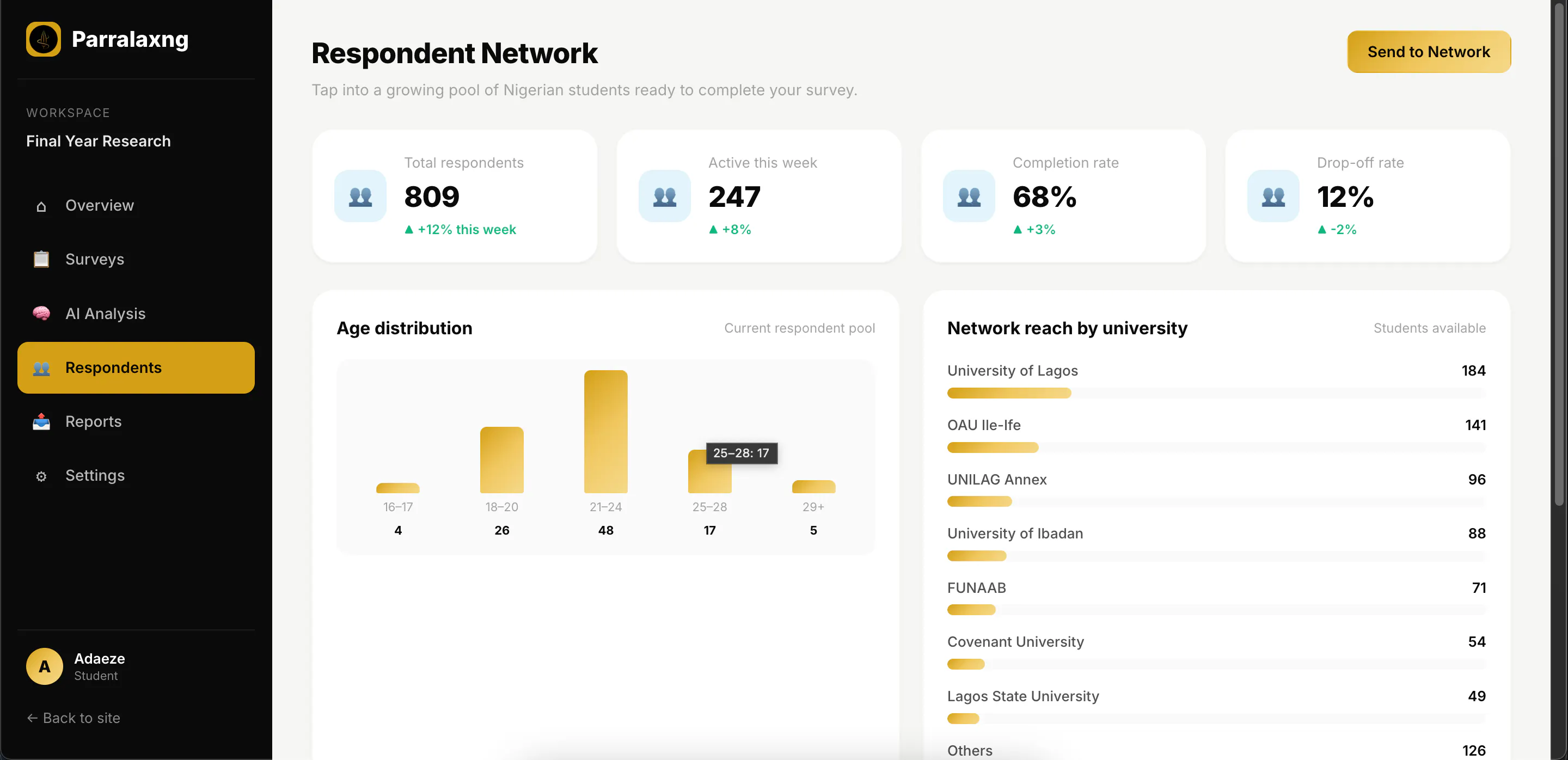Click the Total respondents card icon
The image size is (1568, 760).
pyautogui.click(x=360, y=196)
